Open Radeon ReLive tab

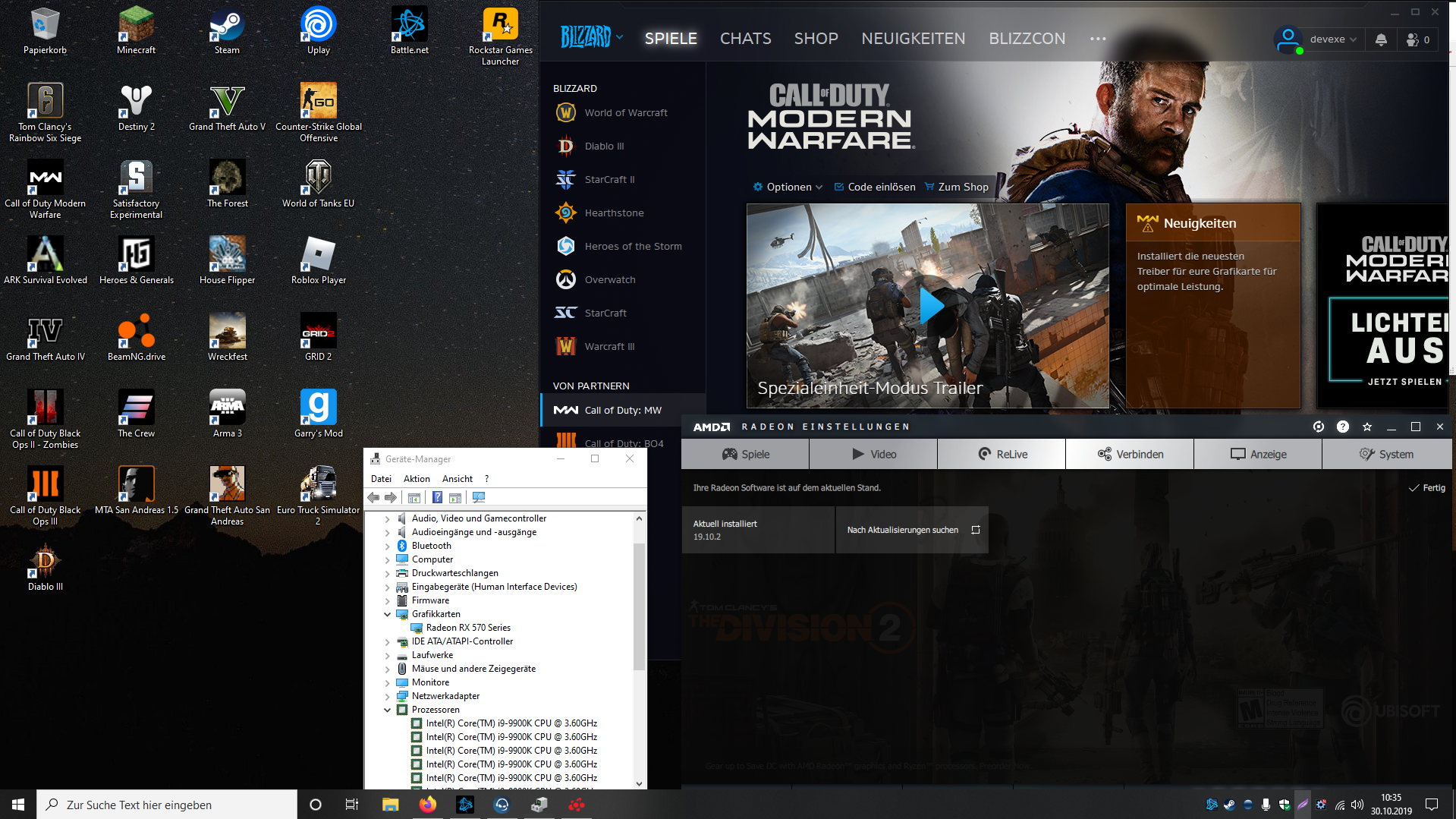pos(1002,455)
